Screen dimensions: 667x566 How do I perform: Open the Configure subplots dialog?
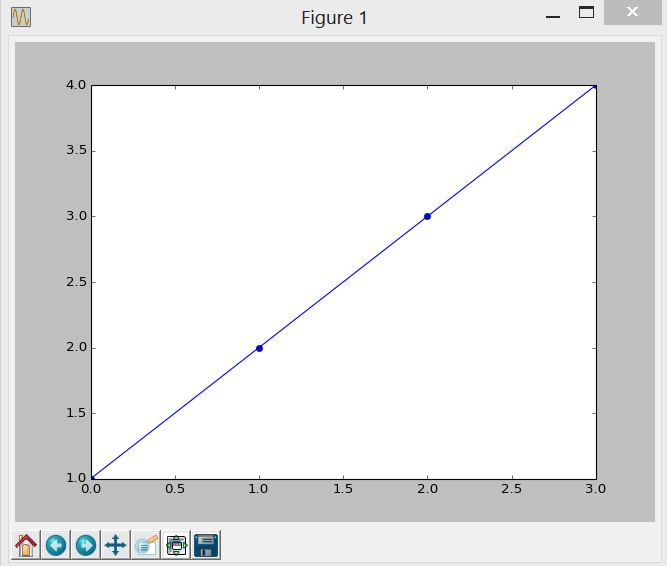[x=177, y=545]
